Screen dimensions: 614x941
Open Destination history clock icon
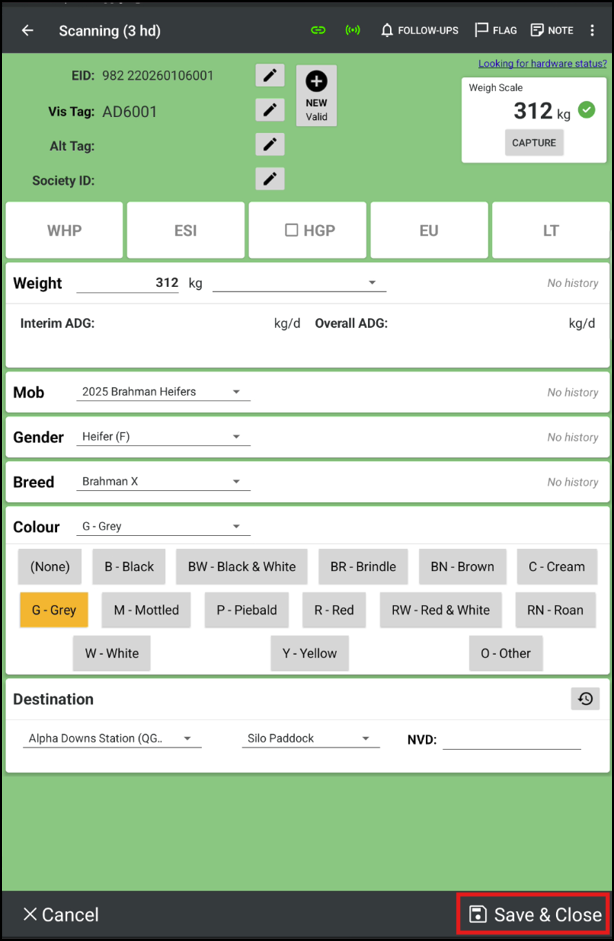point(585,699)
